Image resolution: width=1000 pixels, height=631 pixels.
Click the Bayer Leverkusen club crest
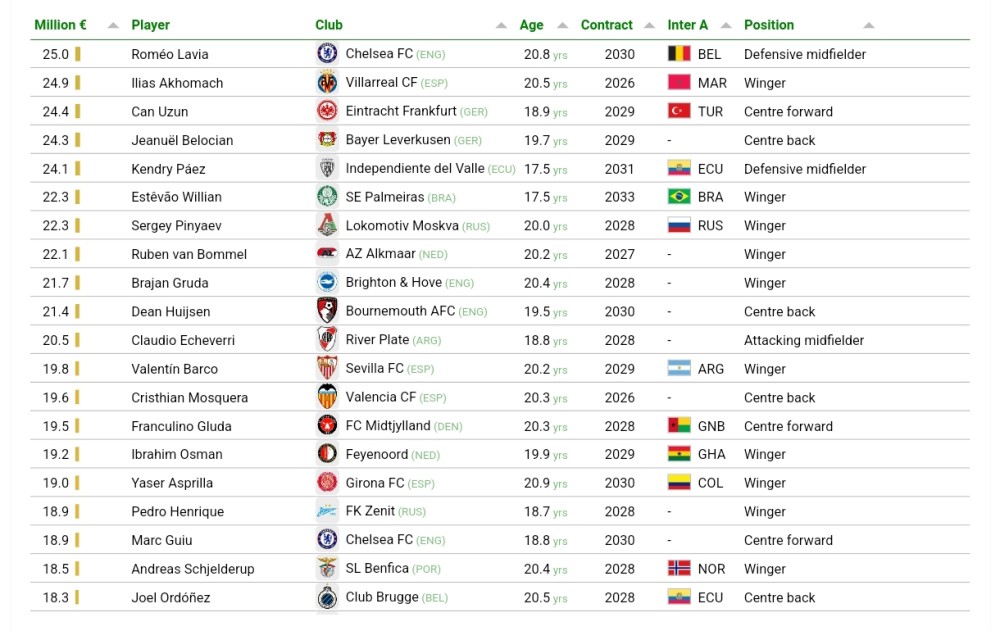[x=327, y=140]
